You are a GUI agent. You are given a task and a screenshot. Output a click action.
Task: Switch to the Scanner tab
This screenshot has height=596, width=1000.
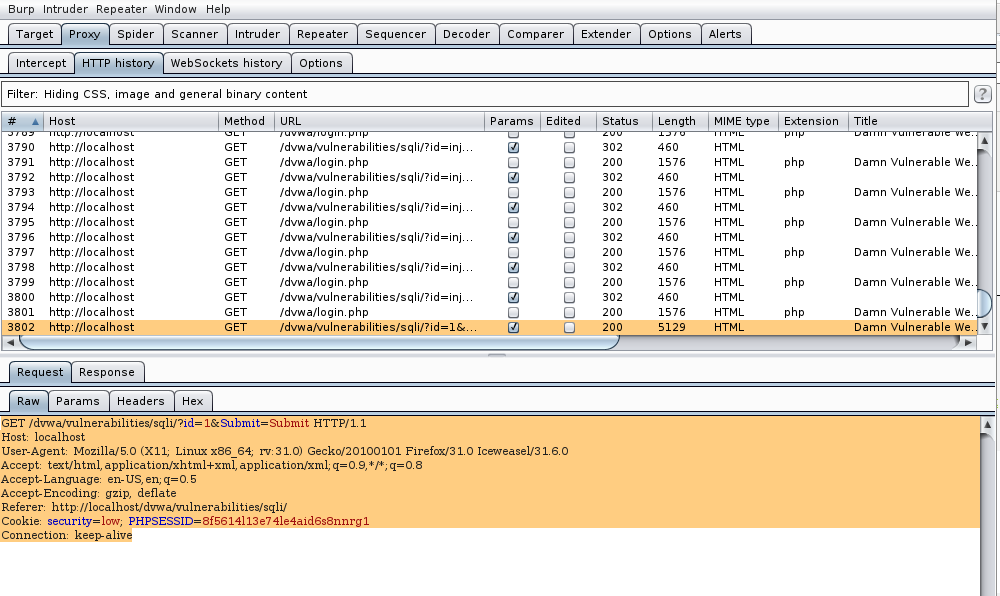click(x=195, y=34)
